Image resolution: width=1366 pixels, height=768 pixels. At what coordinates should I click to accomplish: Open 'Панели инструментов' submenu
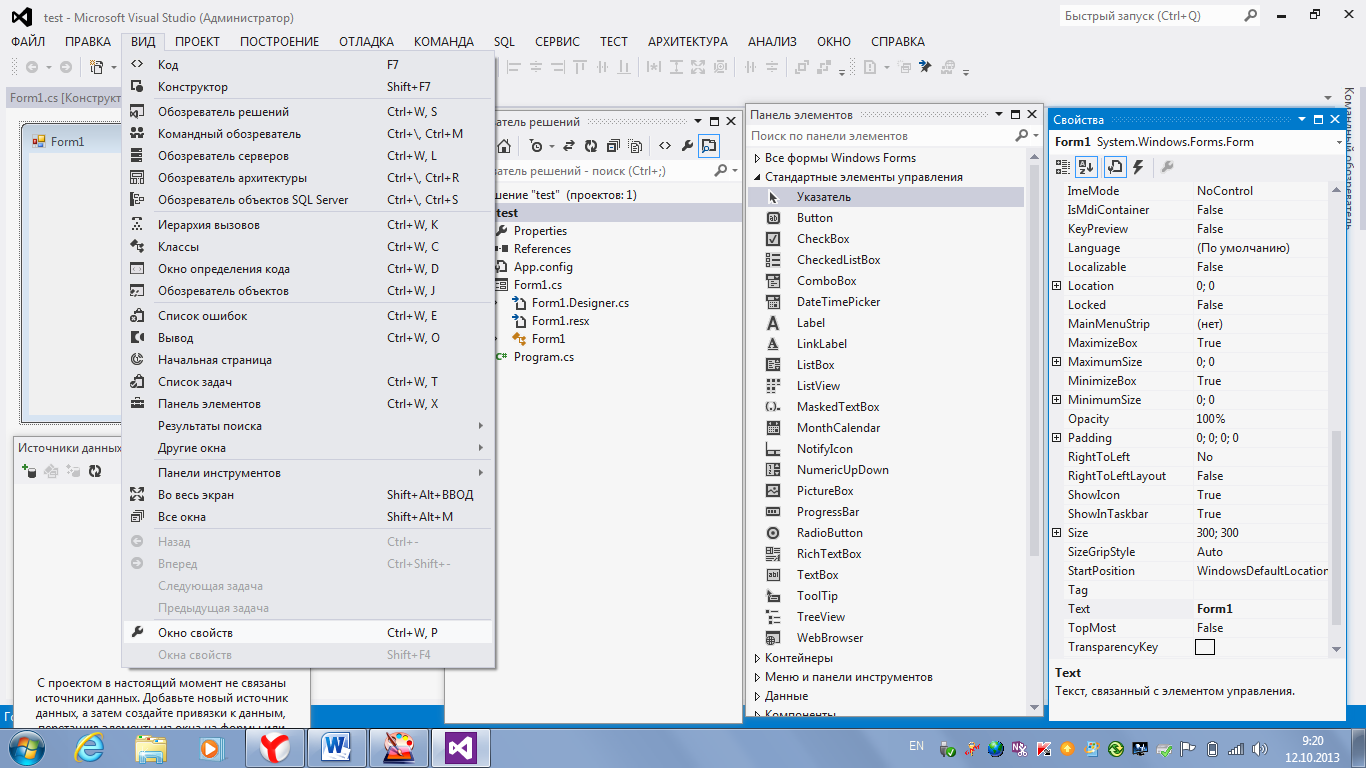[x=308, y=473]
